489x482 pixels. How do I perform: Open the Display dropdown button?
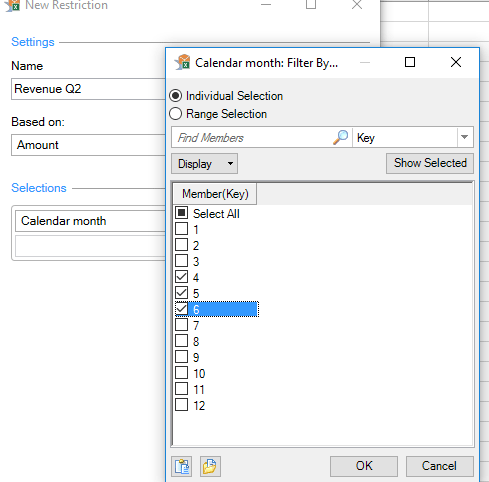click(x=204, y=164)
